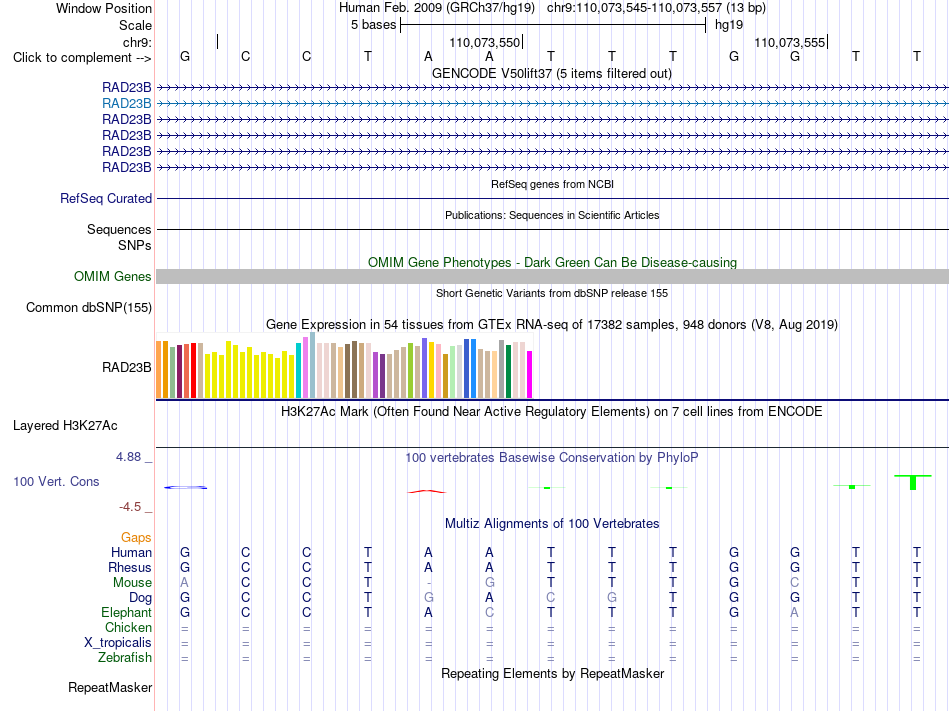Screen dimensions: 950x711
Task: Select the Elephant species label
Action: point(127,612)
